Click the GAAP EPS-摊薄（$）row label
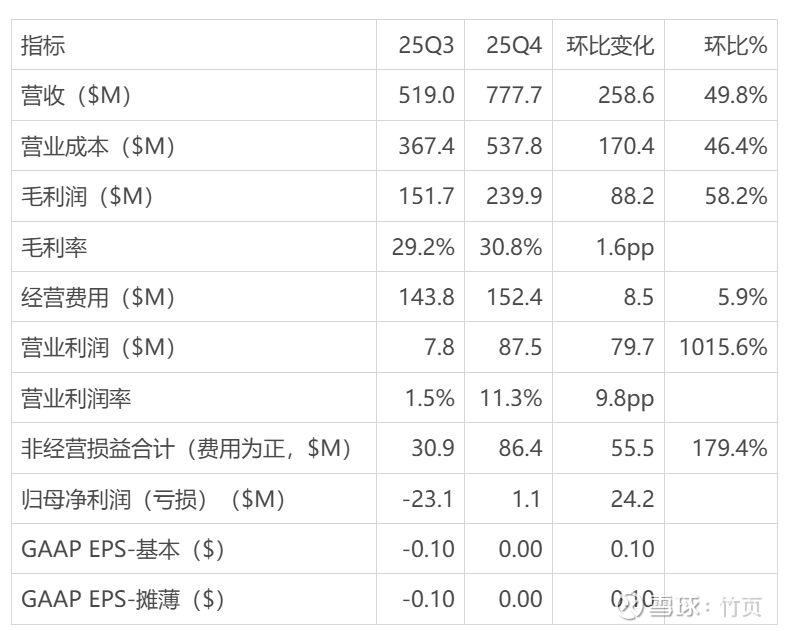This screenshot has height=631, width=785. click(x=122, y=599)
